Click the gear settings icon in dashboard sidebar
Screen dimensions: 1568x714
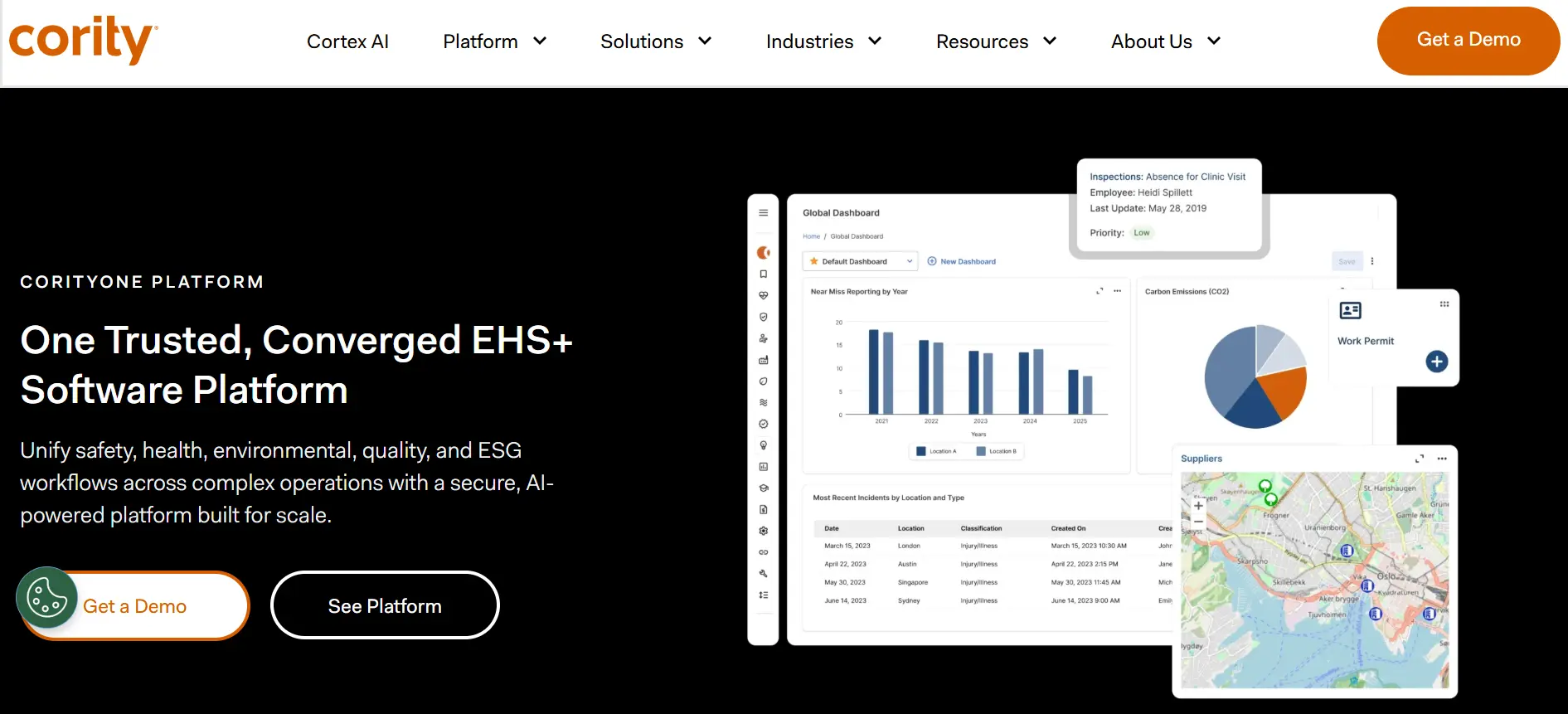(764, 531)
